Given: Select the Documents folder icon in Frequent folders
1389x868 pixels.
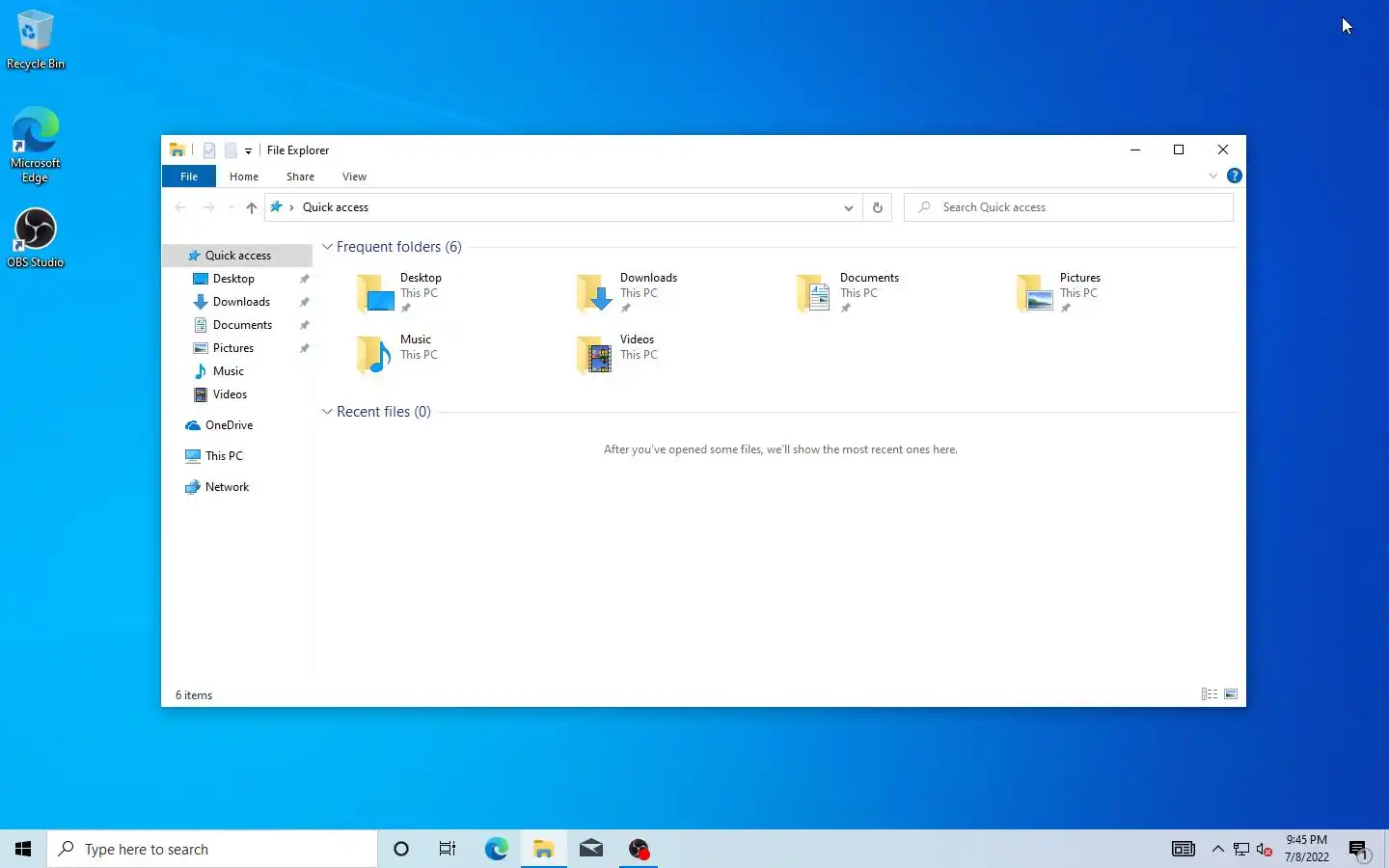Looking at the screenshot, I should (815, 292).
